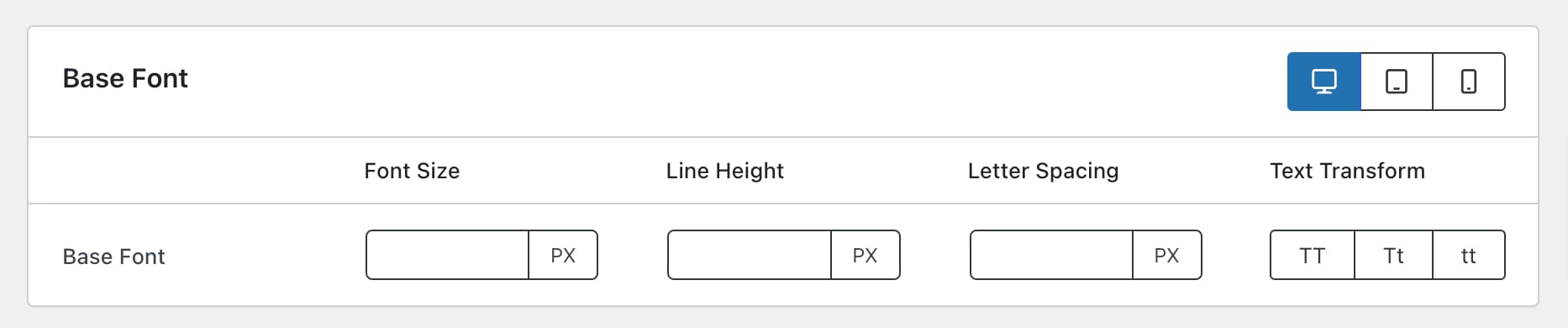The height and width of the screenshot is (328, 1568).
Task: Open Letter Spacing PX unit selector
Action: click(1166, 255)
